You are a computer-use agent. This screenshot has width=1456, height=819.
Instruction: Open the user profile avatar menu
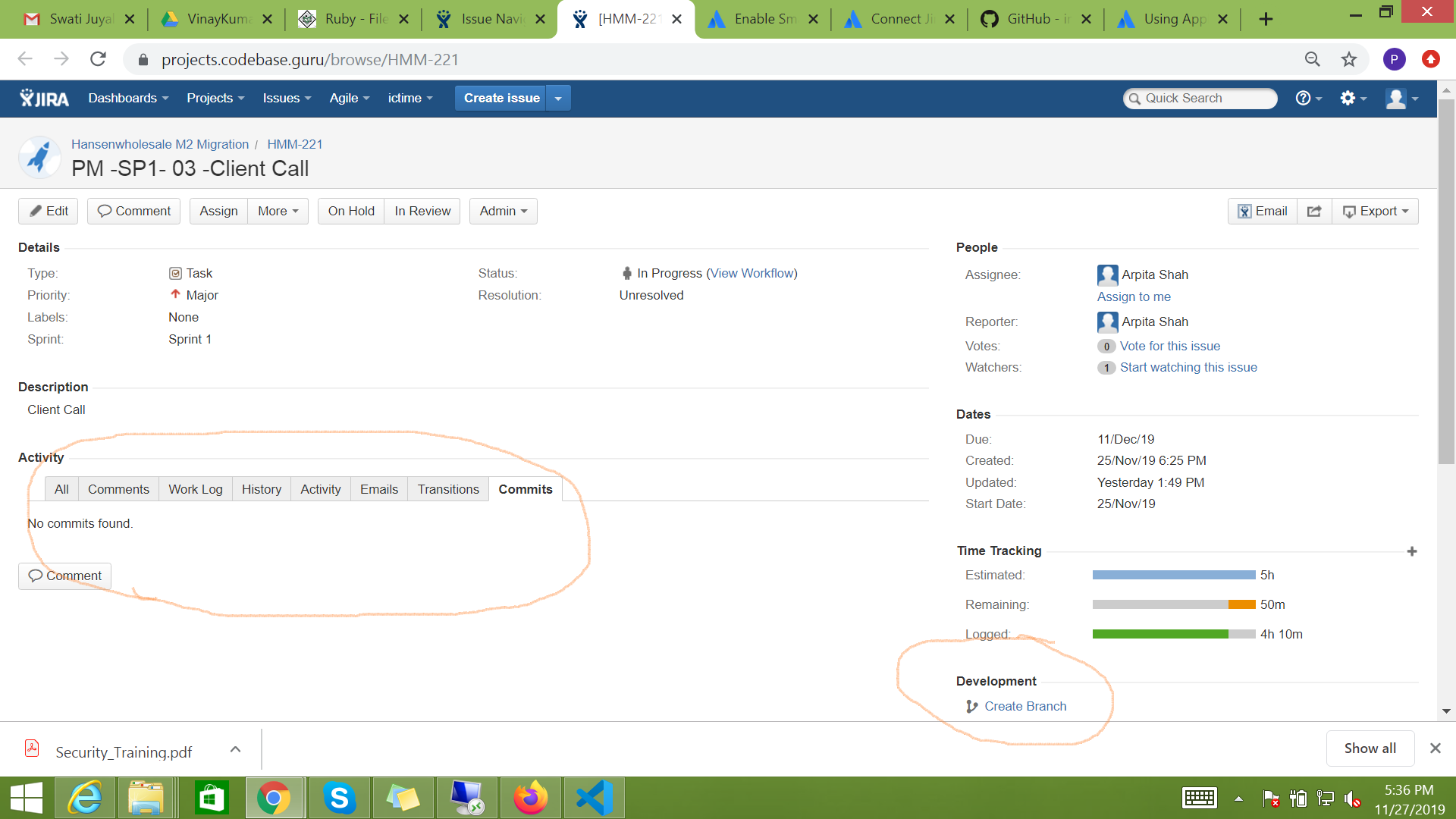[1401, 98]
